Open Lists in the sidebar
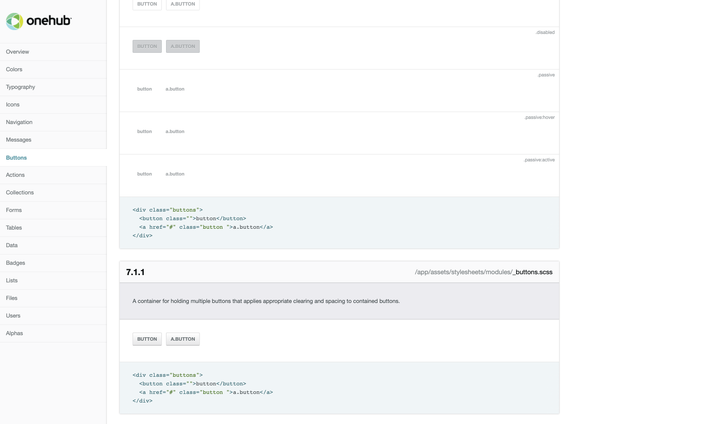 click(53, 280)
